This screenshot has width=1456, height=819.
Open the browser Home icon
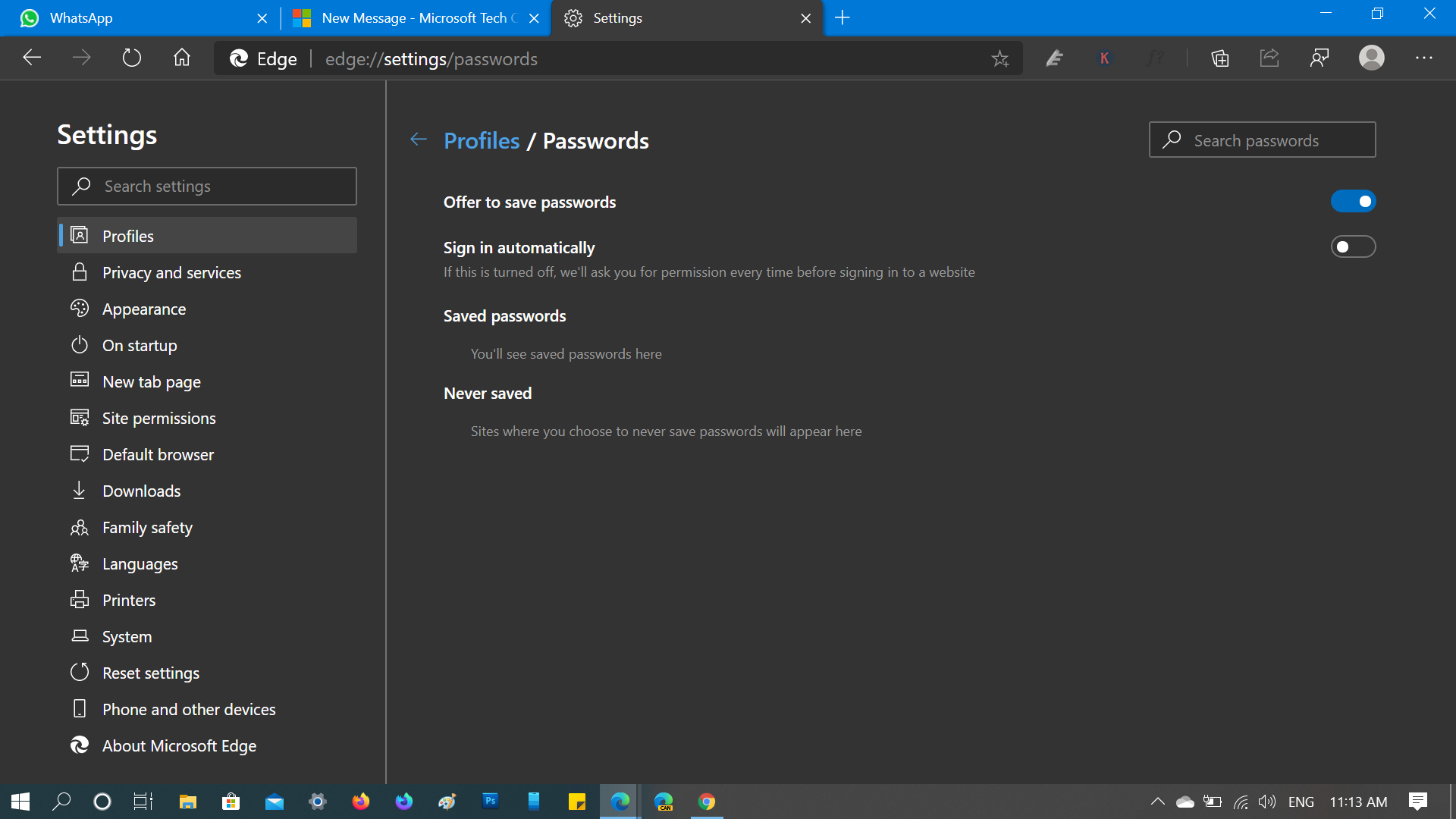181,58
